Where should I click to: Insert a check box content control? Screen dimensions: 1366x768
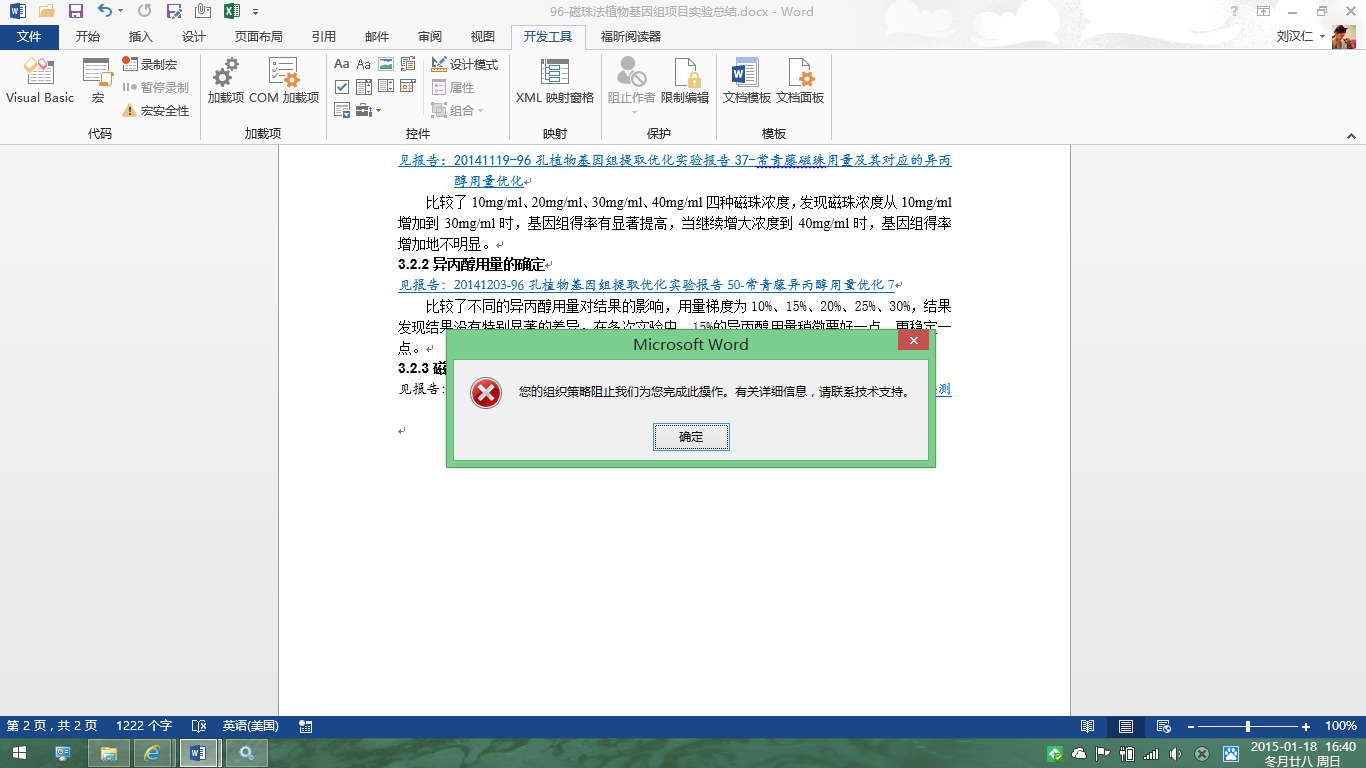[342, 87]
